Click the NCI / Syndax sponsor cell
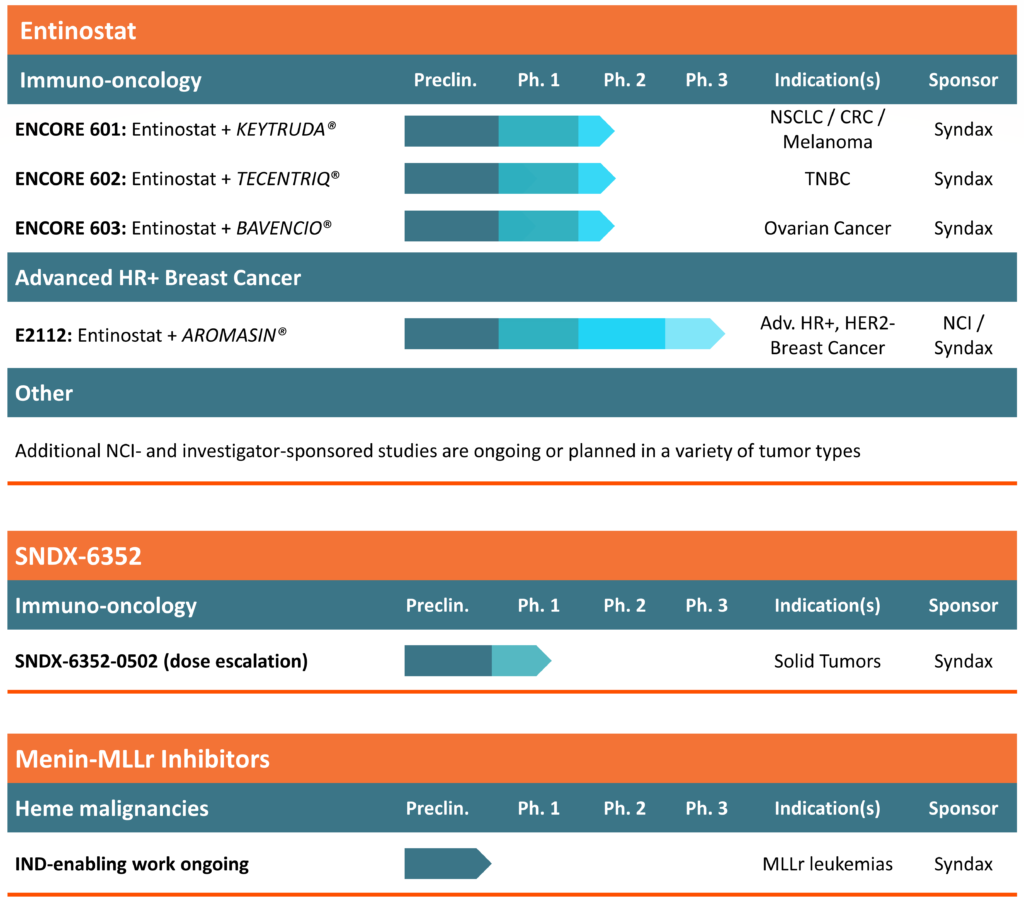1024x898 pixels. pyautogui.click(x=963, y=335)
